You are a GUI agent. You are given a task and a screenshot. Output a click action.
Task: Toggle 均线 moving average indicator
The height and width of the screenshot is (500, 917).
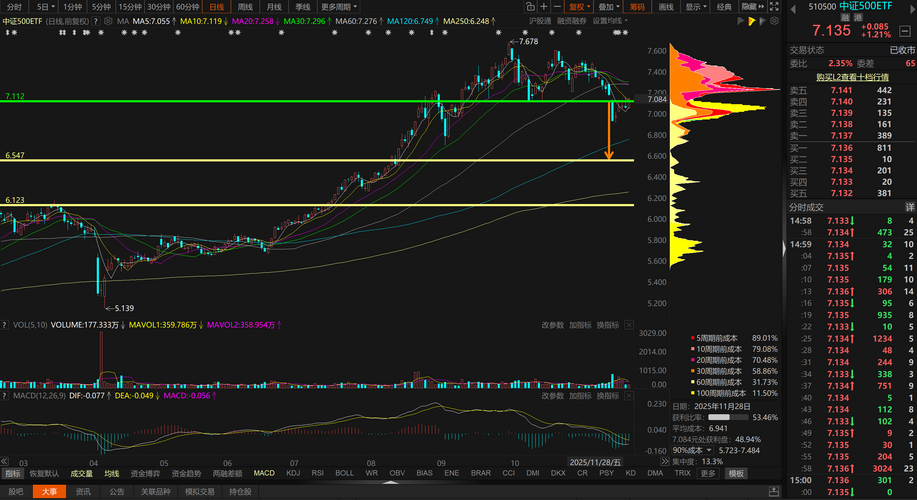click(x=111, y=474)
